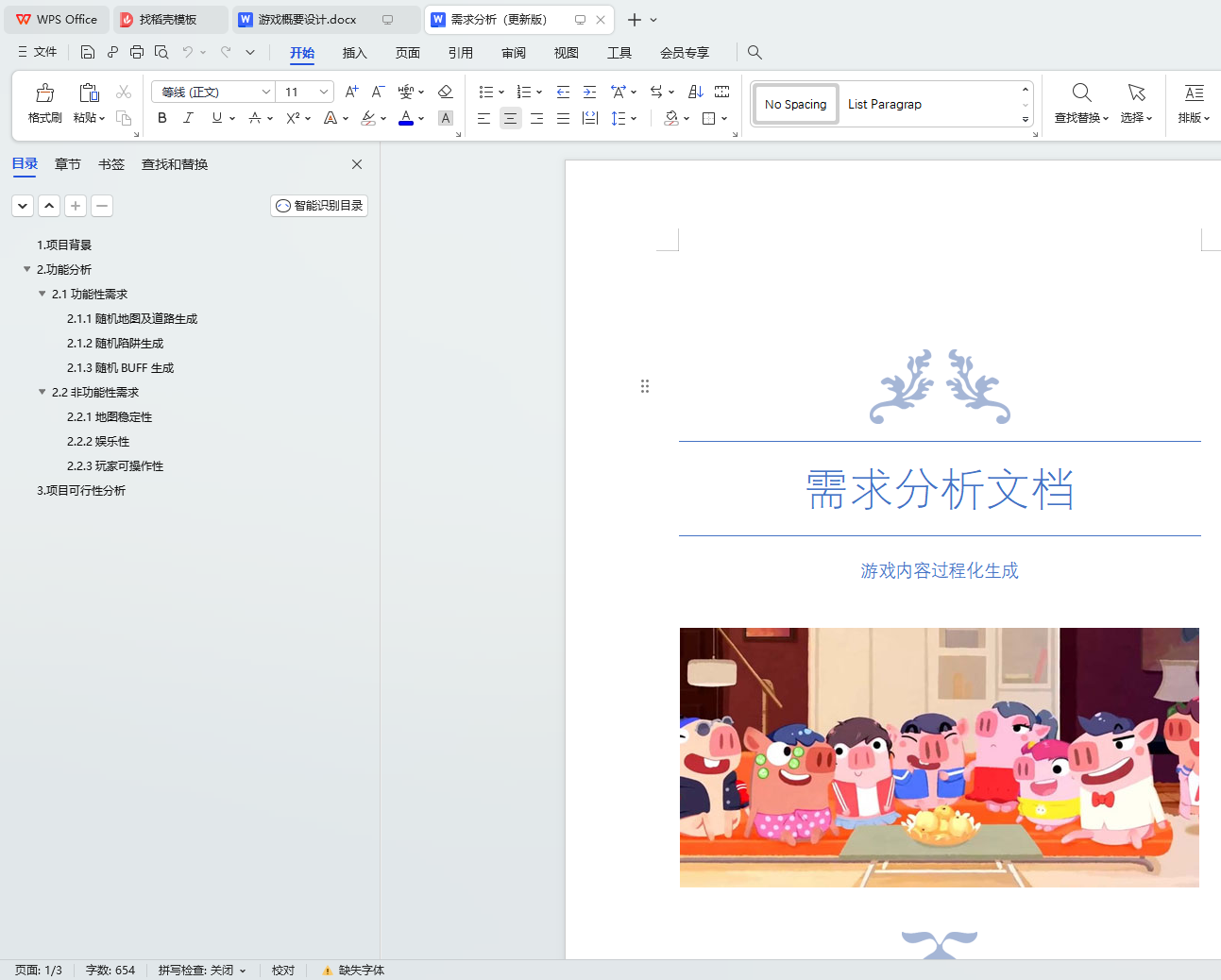Increase font size with the A+ icon
Screen dimensions: 1221x980
(x=351, y=92)
